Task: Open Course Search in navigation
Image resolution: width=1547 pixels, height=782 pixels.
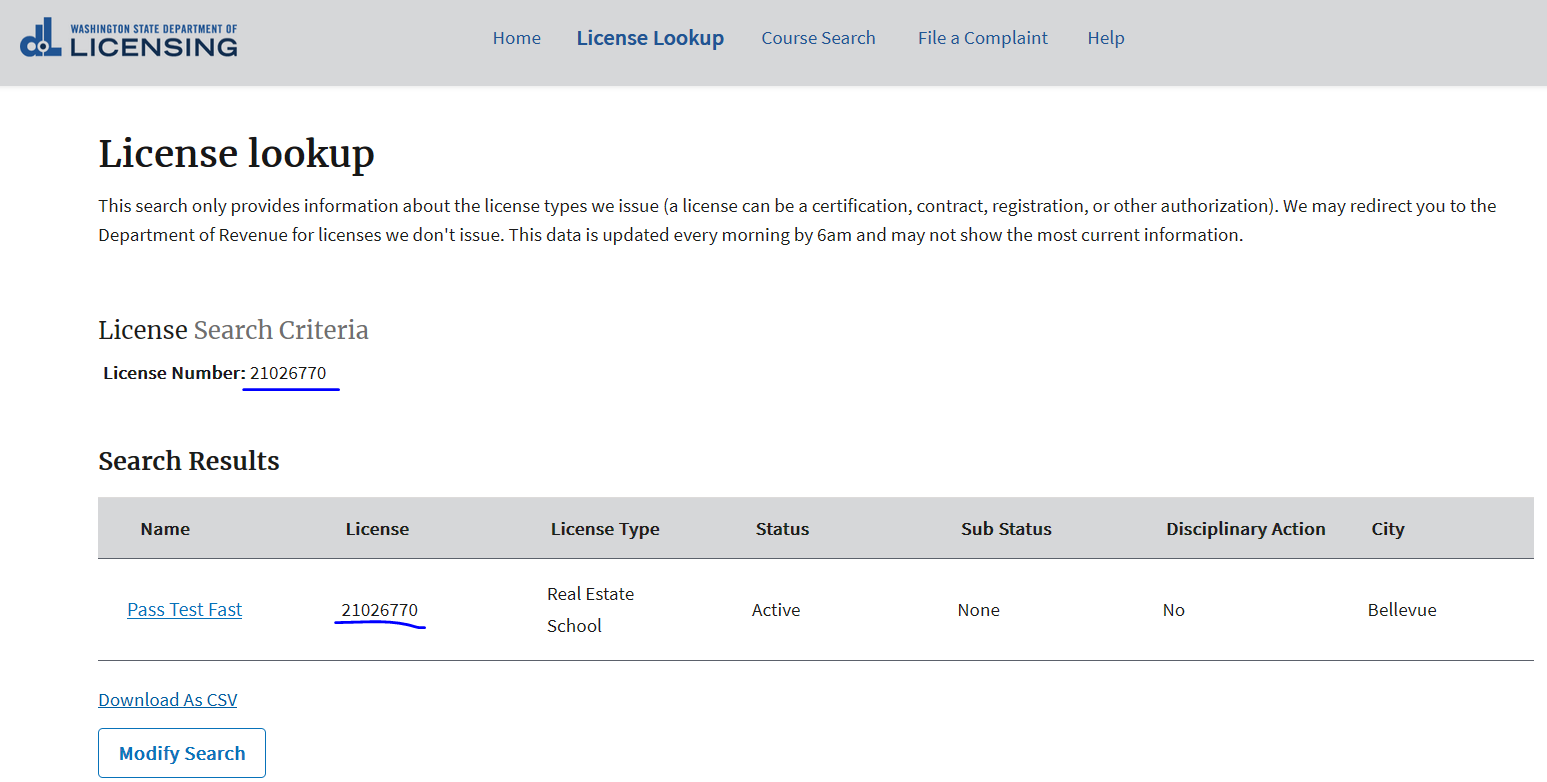Action: (818, 38)
